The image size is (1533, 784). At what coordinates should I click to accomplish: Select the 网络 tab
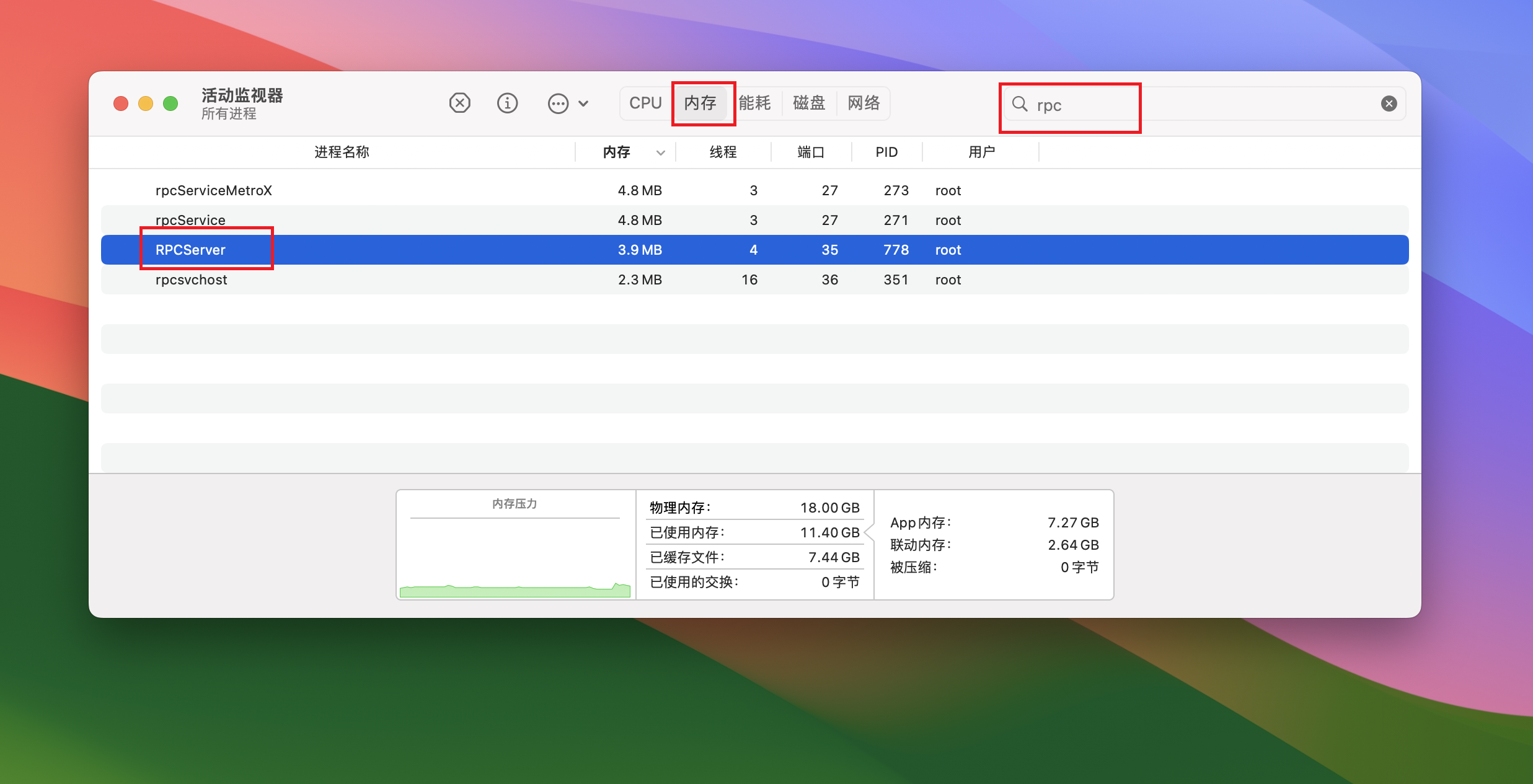coord(864,103)
